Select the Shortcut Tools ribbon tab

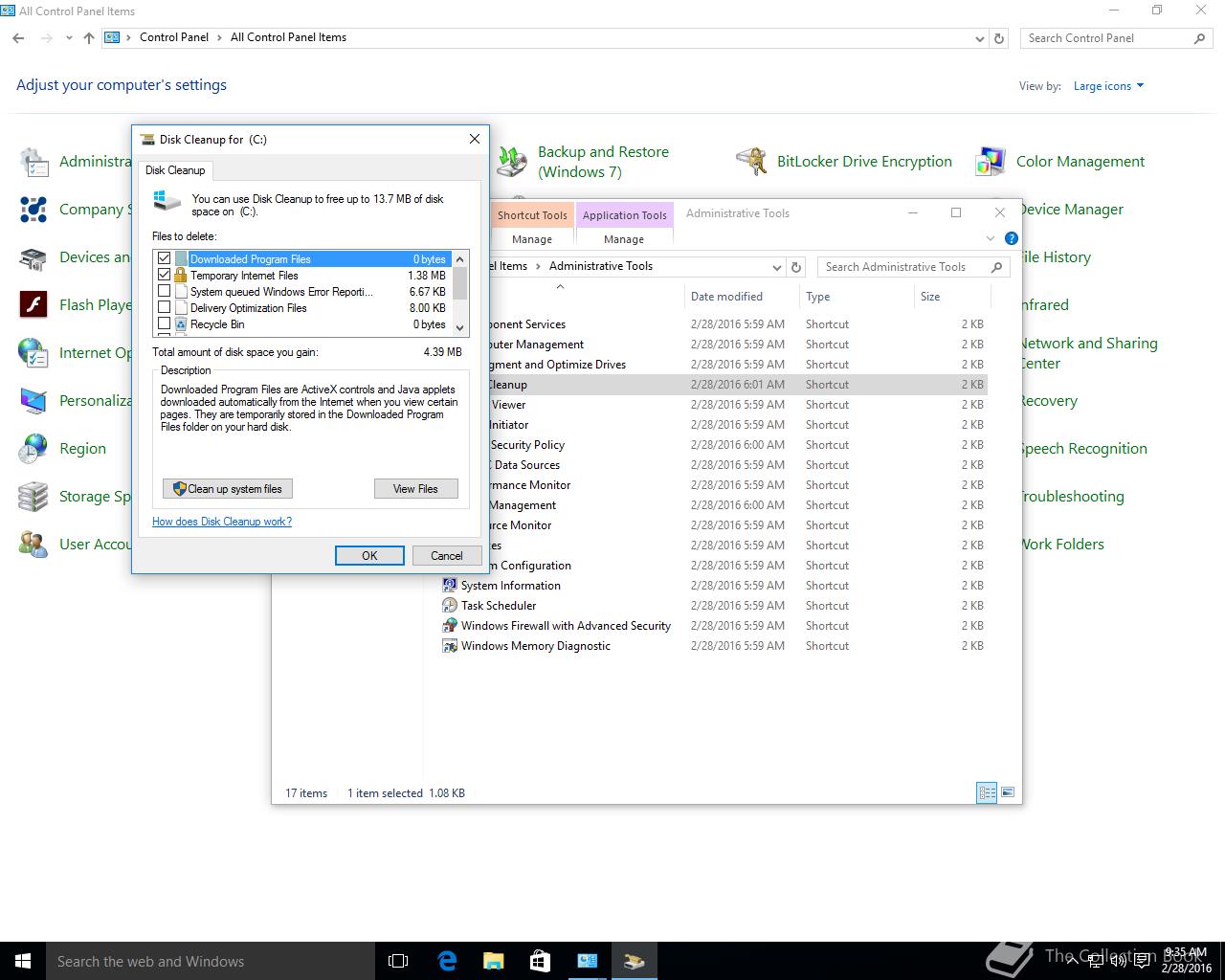click(532, 214)
